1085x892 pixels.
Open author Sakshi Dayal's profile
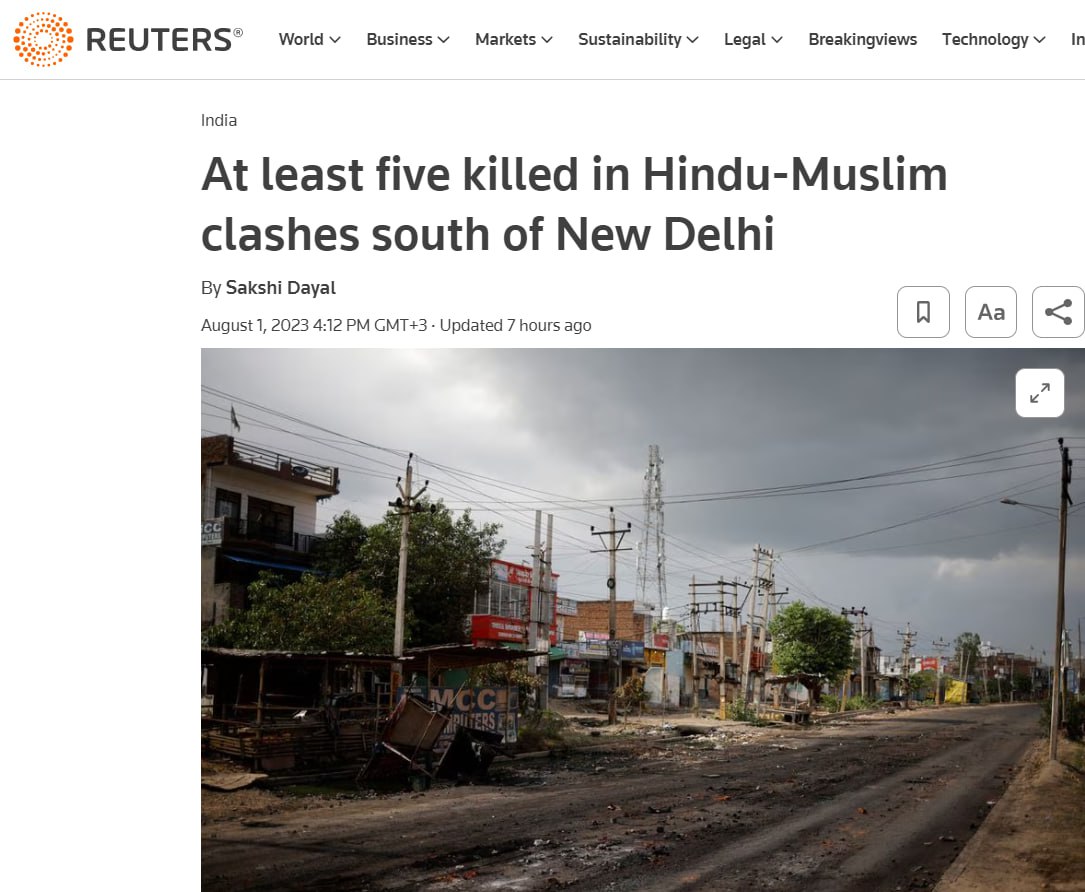pyautogui.click(x=280, y=288)
